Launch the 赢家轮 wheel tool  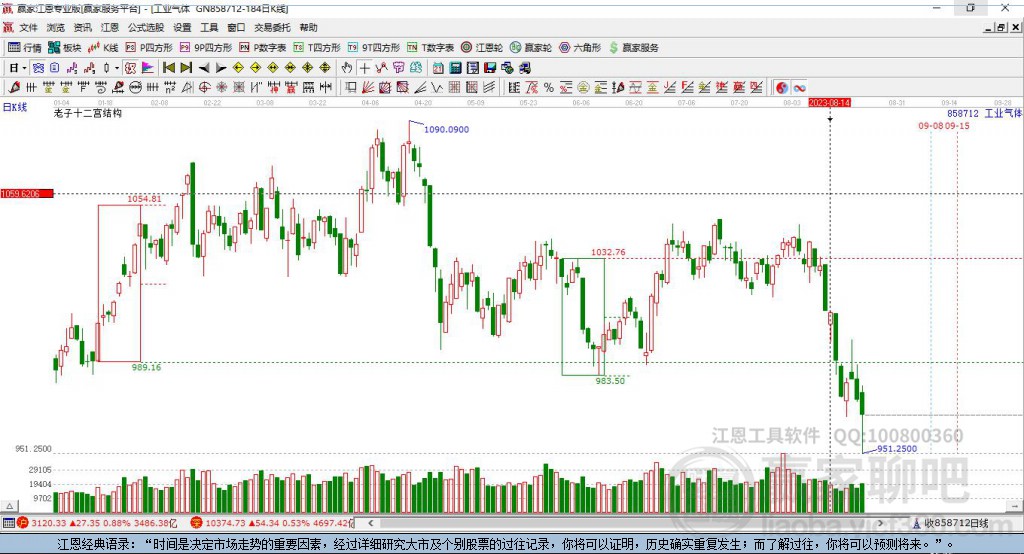tap(531, 48)
